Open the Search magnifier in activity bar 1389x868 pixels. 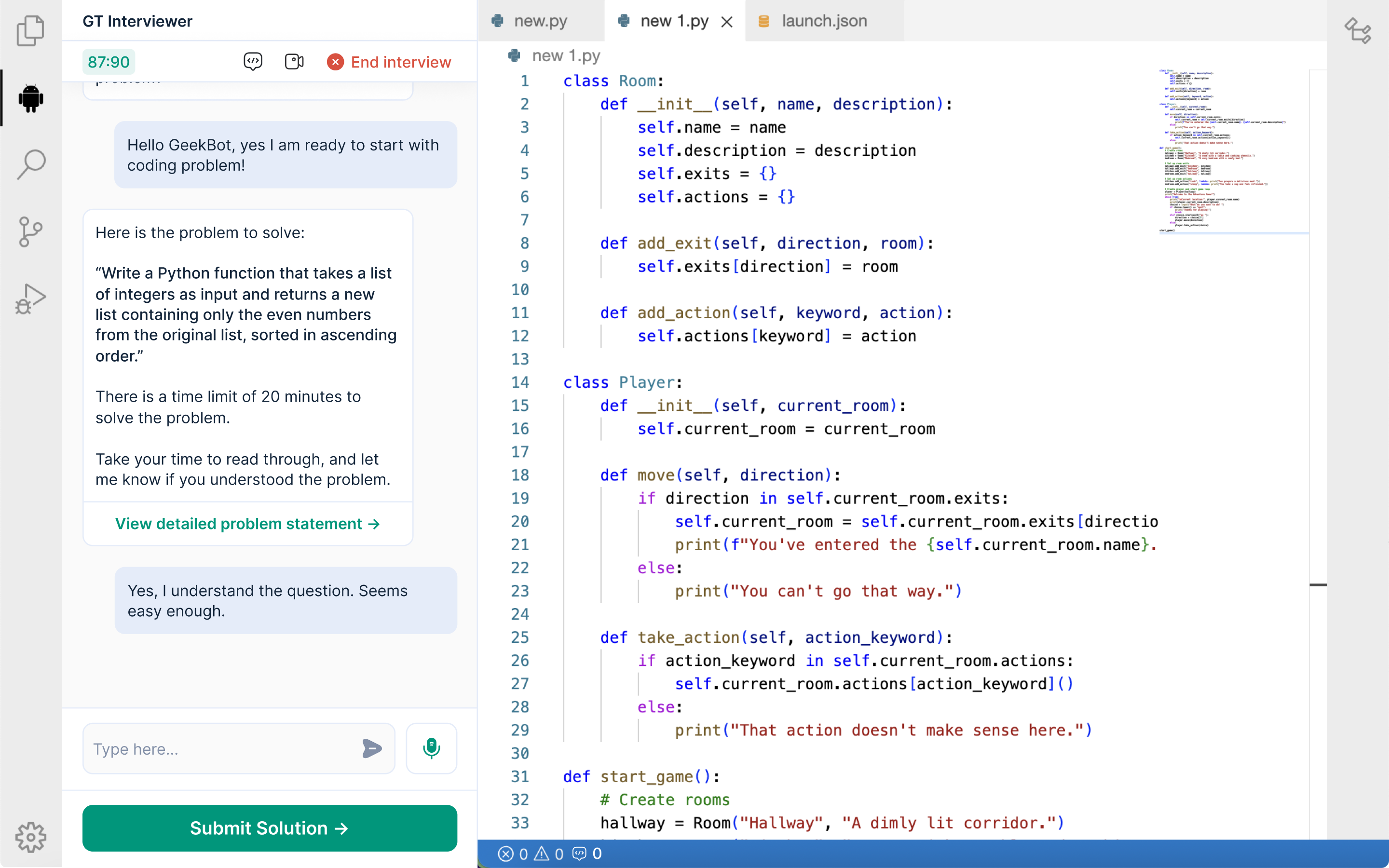tap(30, 165)
